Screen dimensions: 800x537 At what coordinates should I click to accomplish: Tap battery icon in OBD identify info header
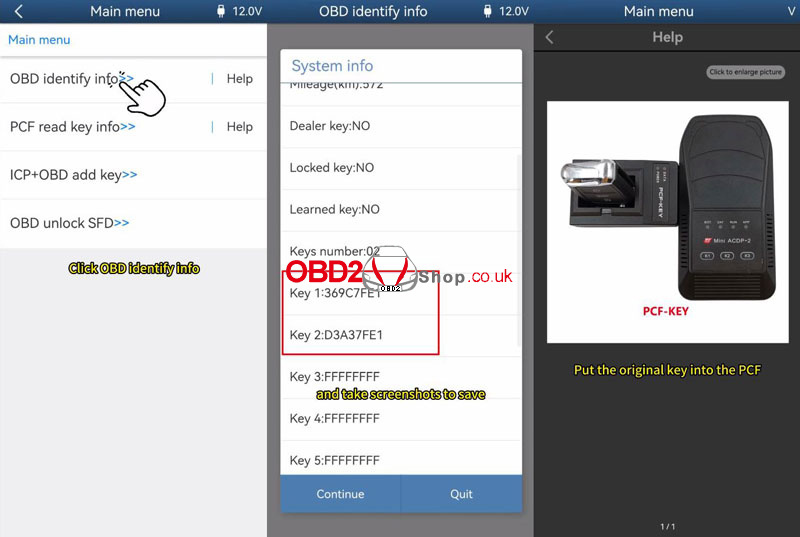coord(487,11)
